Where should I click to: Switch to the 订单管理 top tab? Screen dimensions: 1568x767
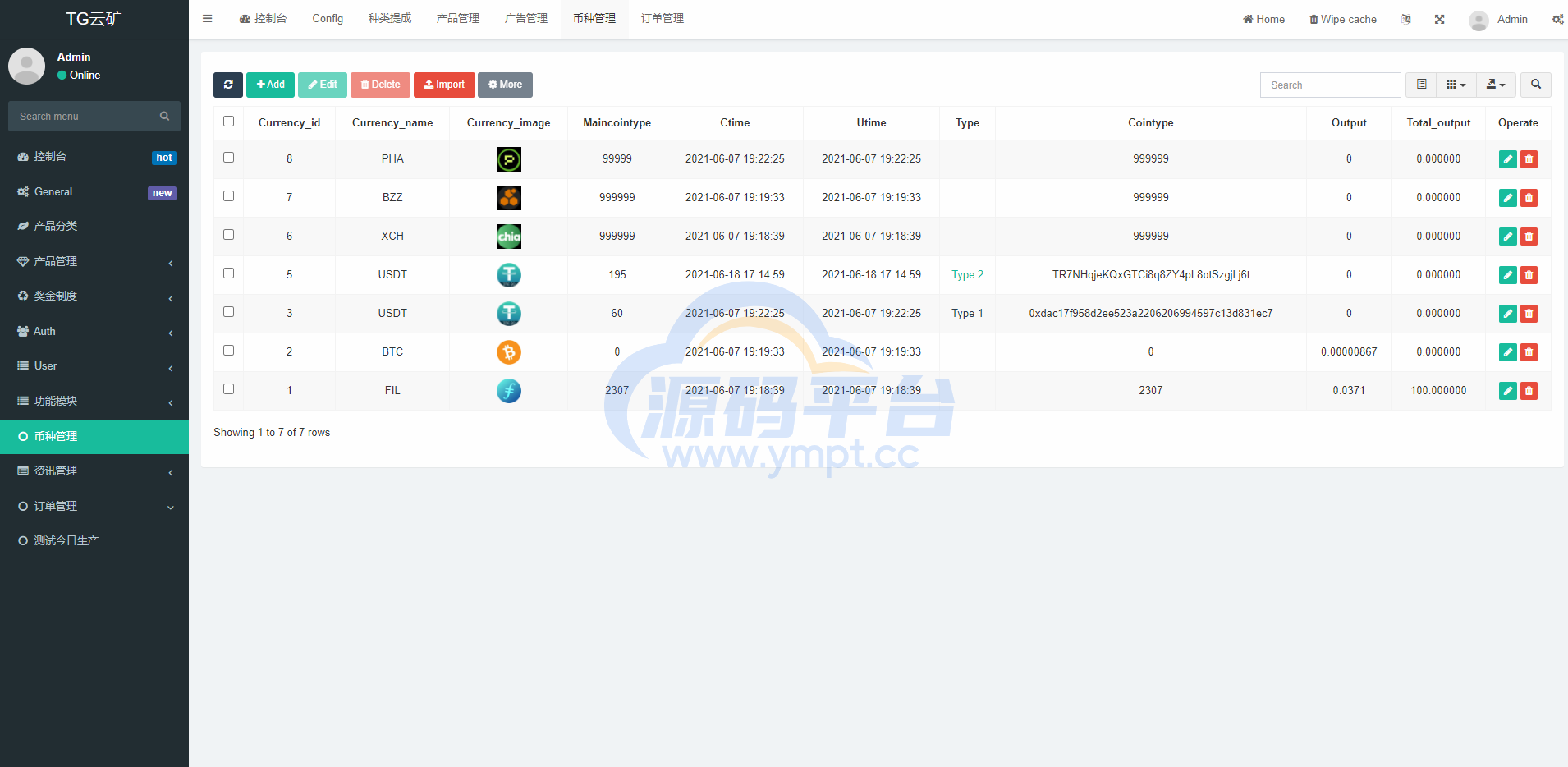(x=663, y=19)
